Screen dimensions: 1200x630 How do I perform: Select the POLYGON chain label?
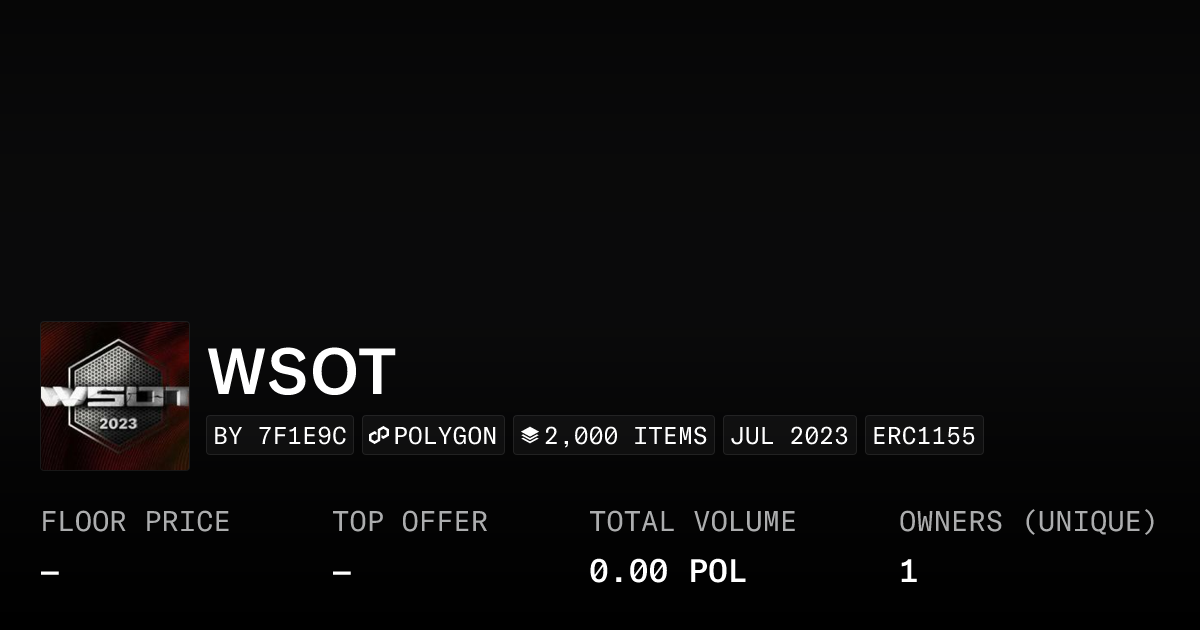(445, 436)
